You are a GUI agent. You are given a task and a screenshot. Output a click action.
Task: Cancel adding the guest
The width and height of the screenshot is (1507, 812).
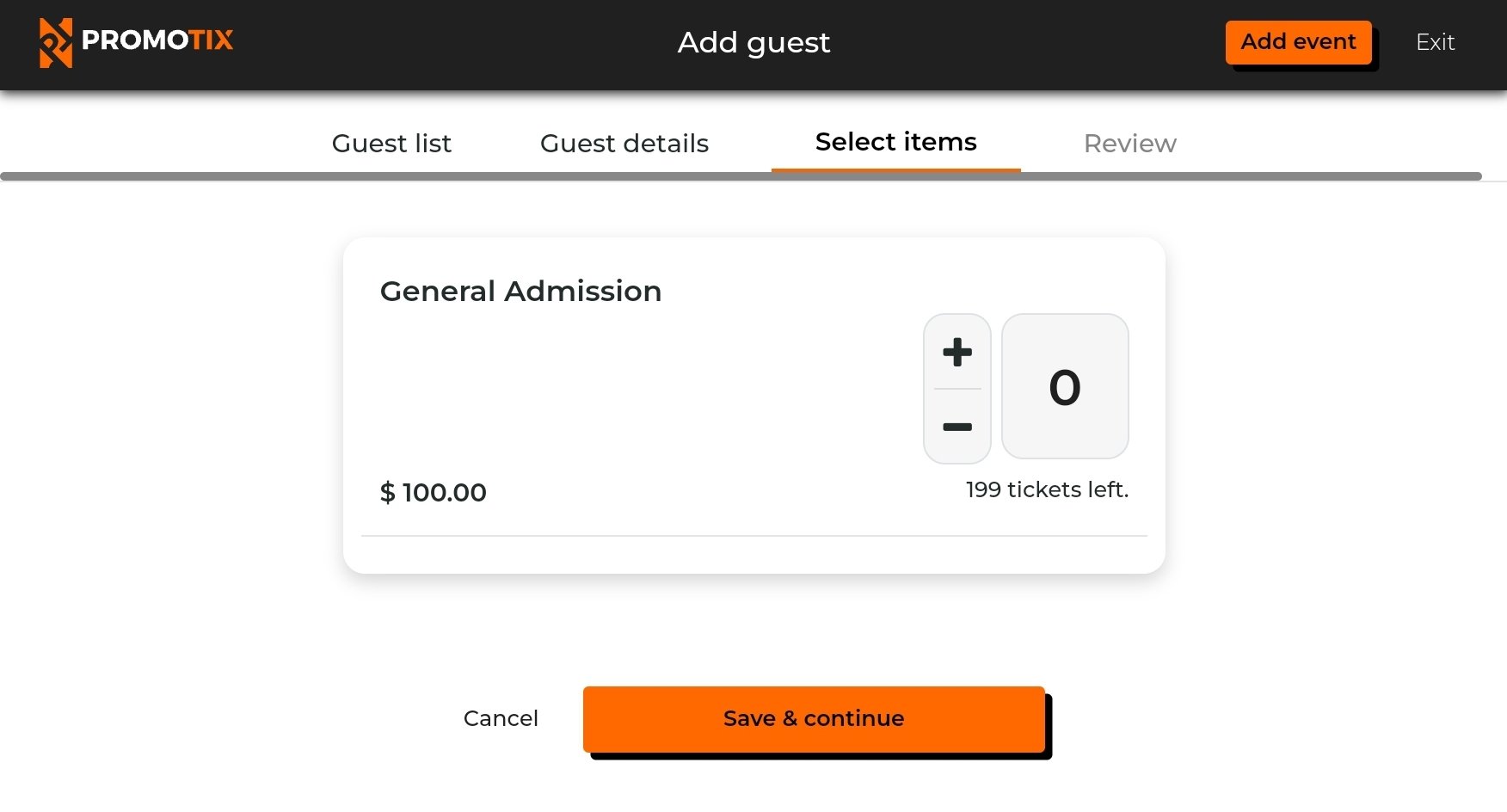pyautogui.click(x=501, y=718)
